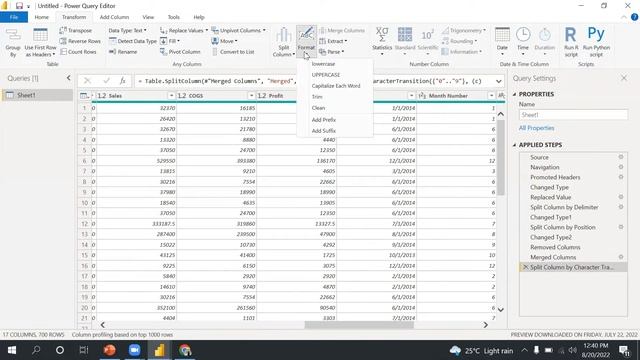Close the Query Settings pane
This screenshot has width=640, height=360.
(624, 78)
